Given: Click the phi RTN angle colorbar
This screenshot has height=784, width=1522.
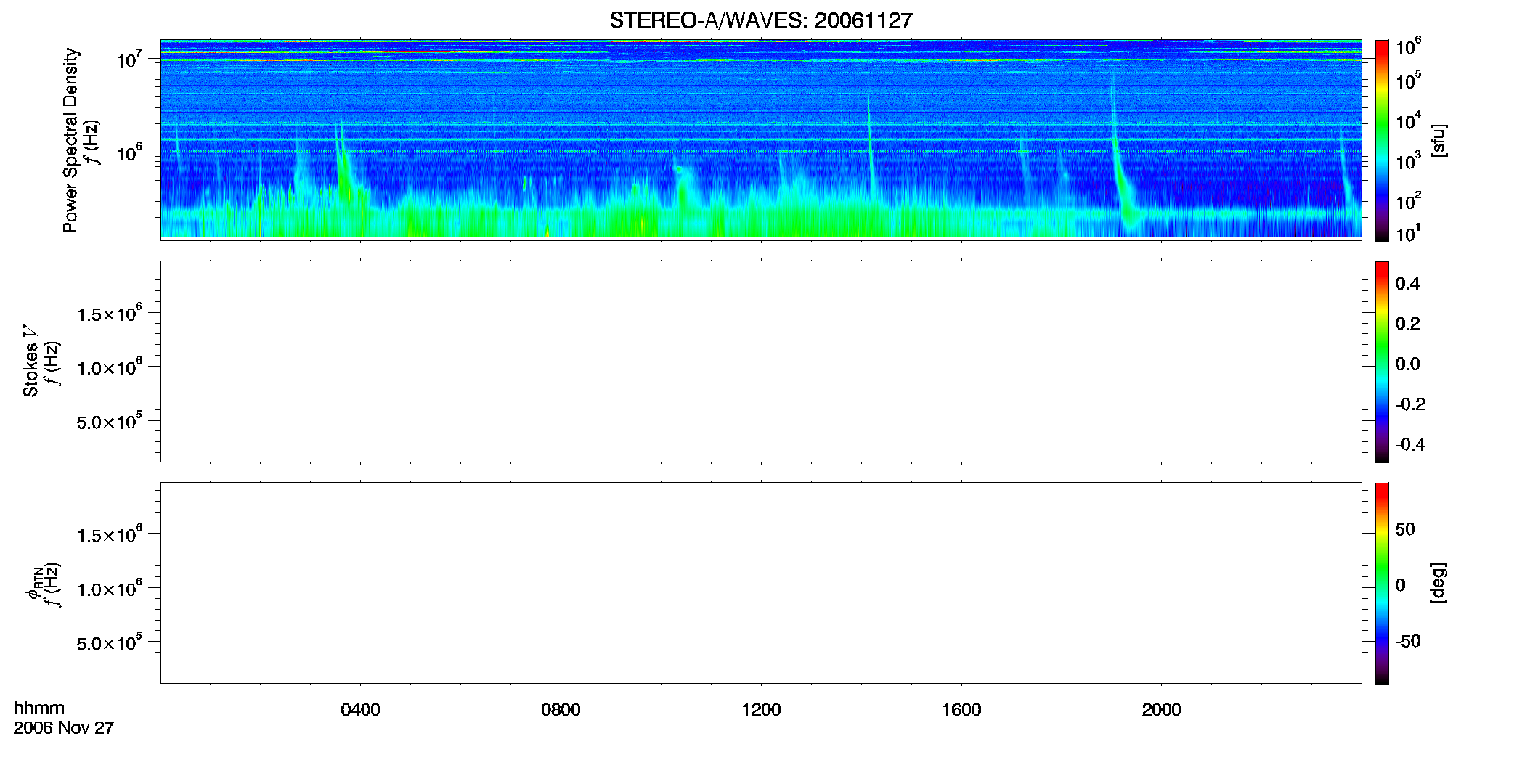Looking at the screenshot, I should pos(1381,583).
